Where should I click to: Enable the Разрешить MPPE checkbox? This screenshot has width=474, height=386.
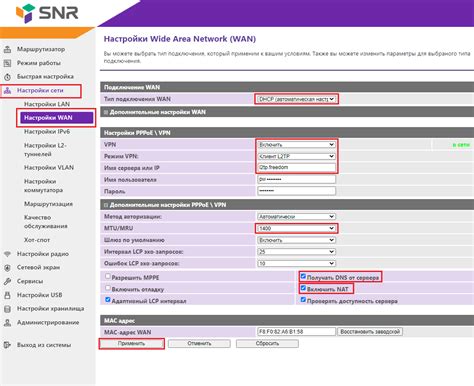pyautogui.click(x=108, y=276)
